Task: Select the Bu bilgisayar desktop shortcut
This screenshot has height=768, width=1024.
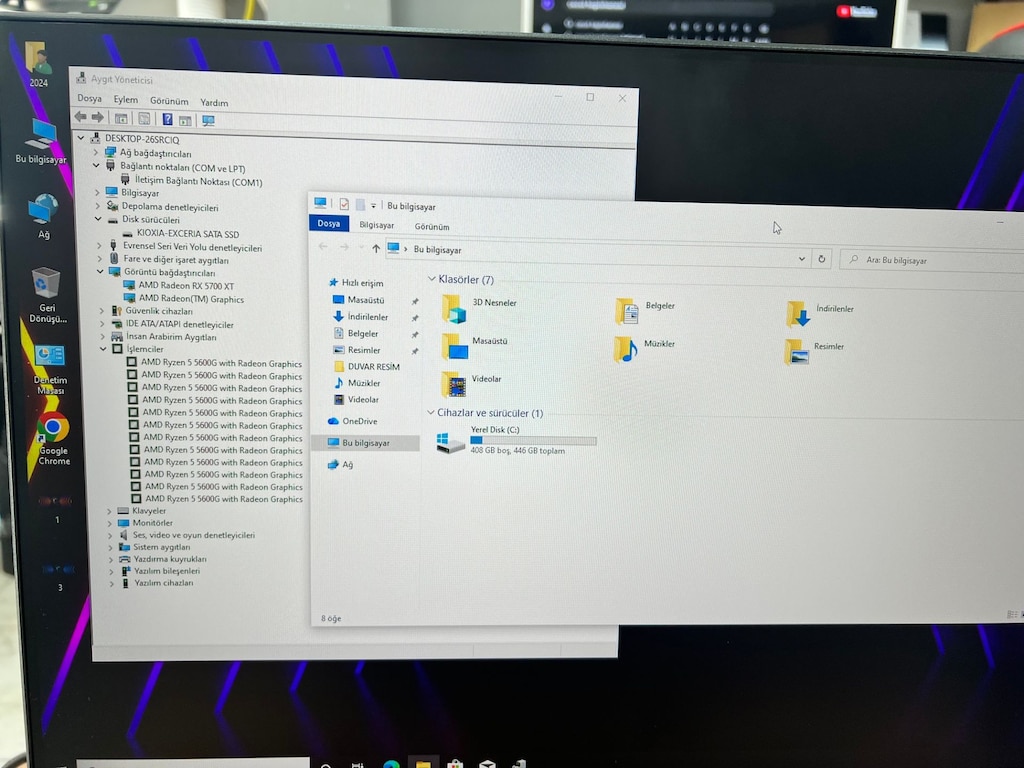Action: pos(41,141)
